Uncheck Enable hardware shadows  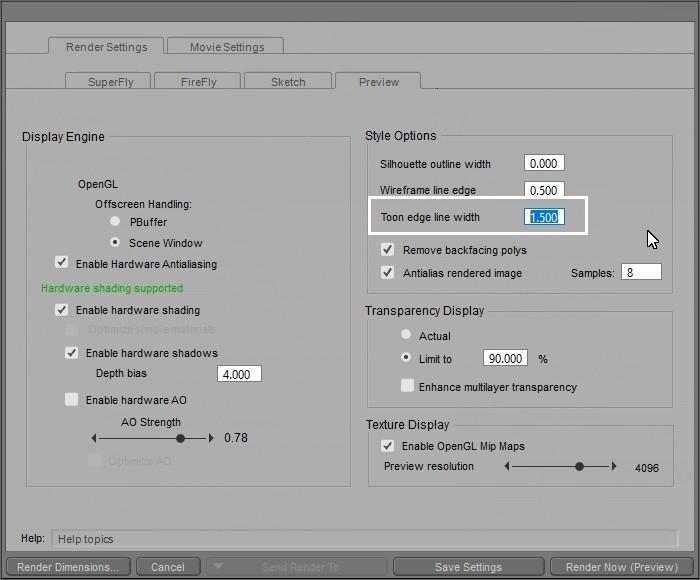(72, 353)
